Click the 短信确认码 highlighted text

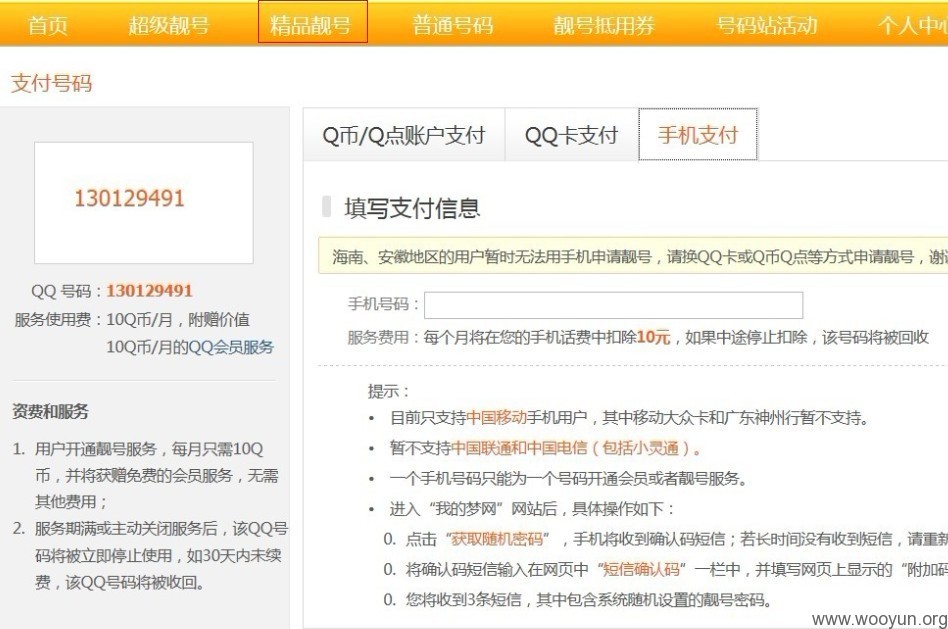click(x=641, y=569)
